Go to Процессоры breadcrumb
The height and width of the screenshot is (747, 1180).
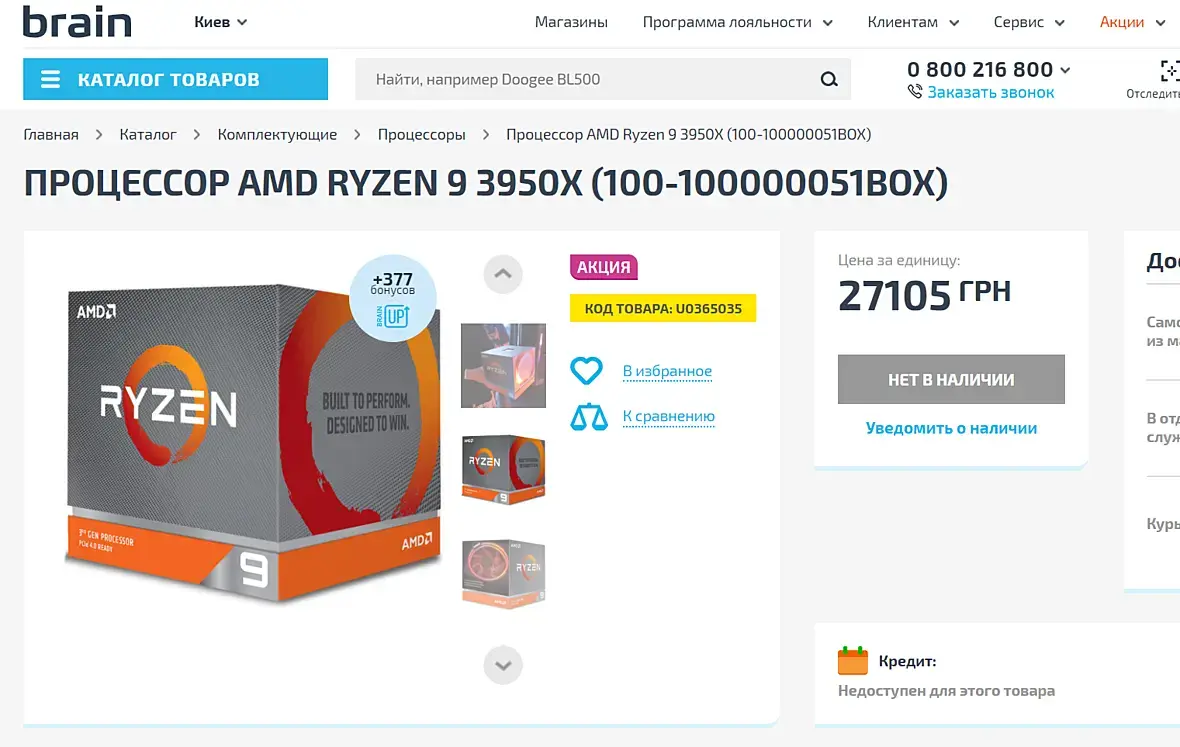(421, 134)
